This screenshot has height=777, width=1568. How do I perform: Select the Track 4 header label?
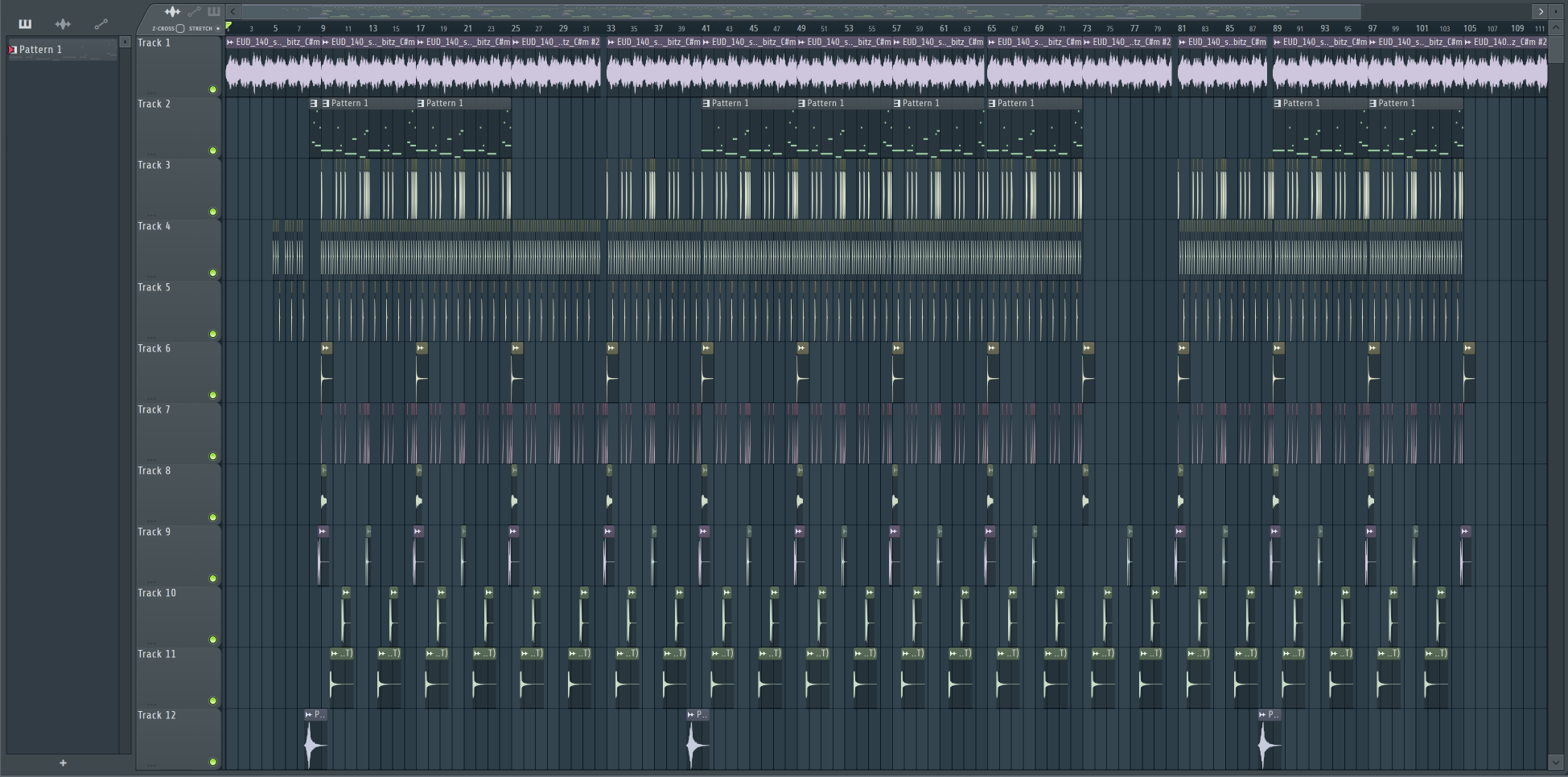[x=154, y=226]
